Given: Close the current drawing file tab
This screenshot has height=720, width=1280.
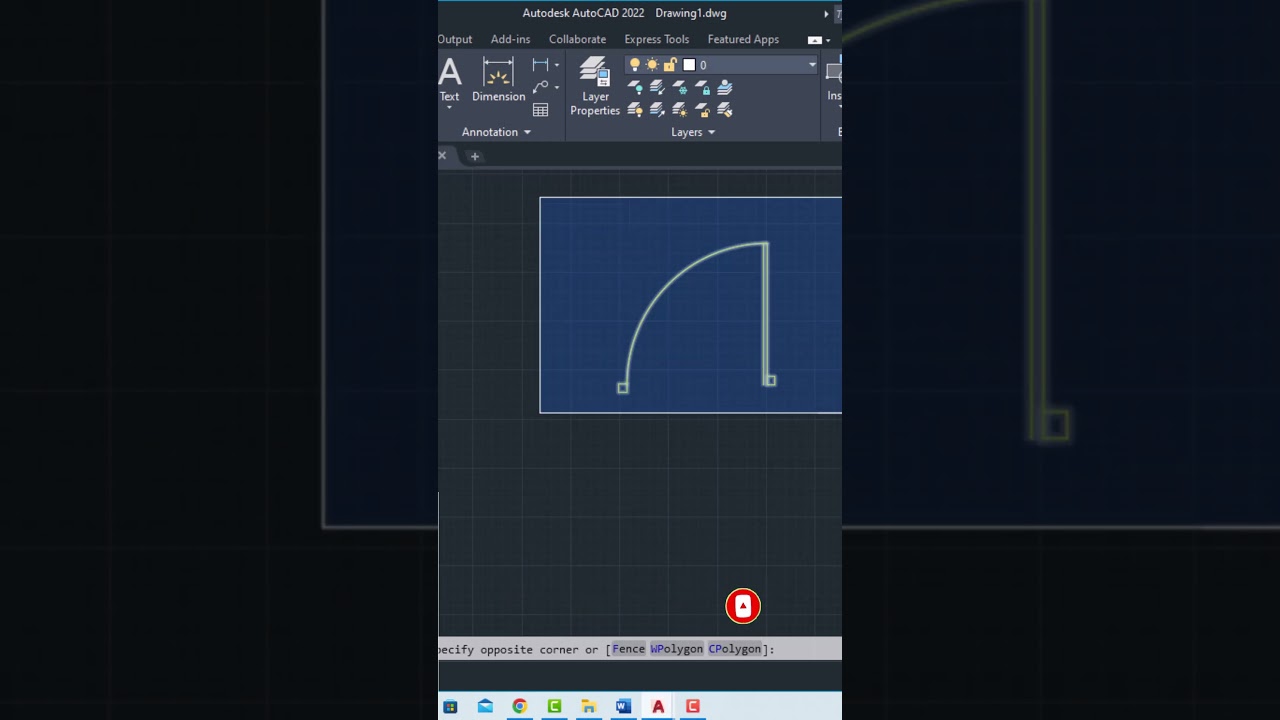Looking at the screenshot, I should [x=442, y=156].
